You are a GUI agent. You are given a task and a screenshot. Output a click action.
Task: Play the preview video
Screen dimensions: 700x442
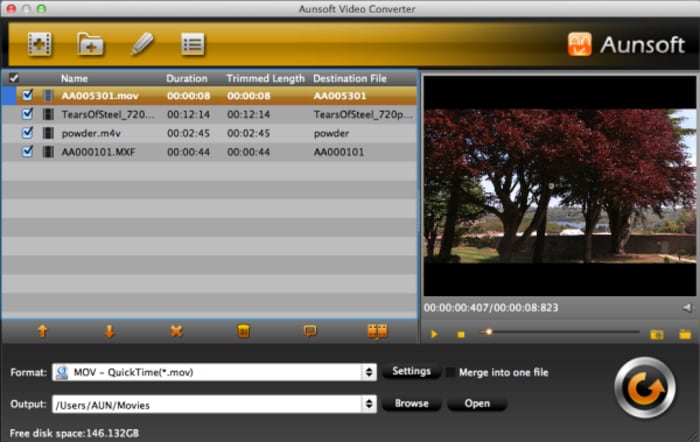click(434, 334)
